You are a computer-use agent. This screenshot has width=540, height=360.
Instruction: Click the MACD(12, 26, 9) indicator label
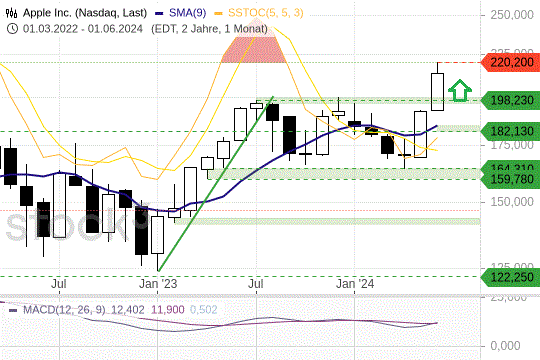64,310
